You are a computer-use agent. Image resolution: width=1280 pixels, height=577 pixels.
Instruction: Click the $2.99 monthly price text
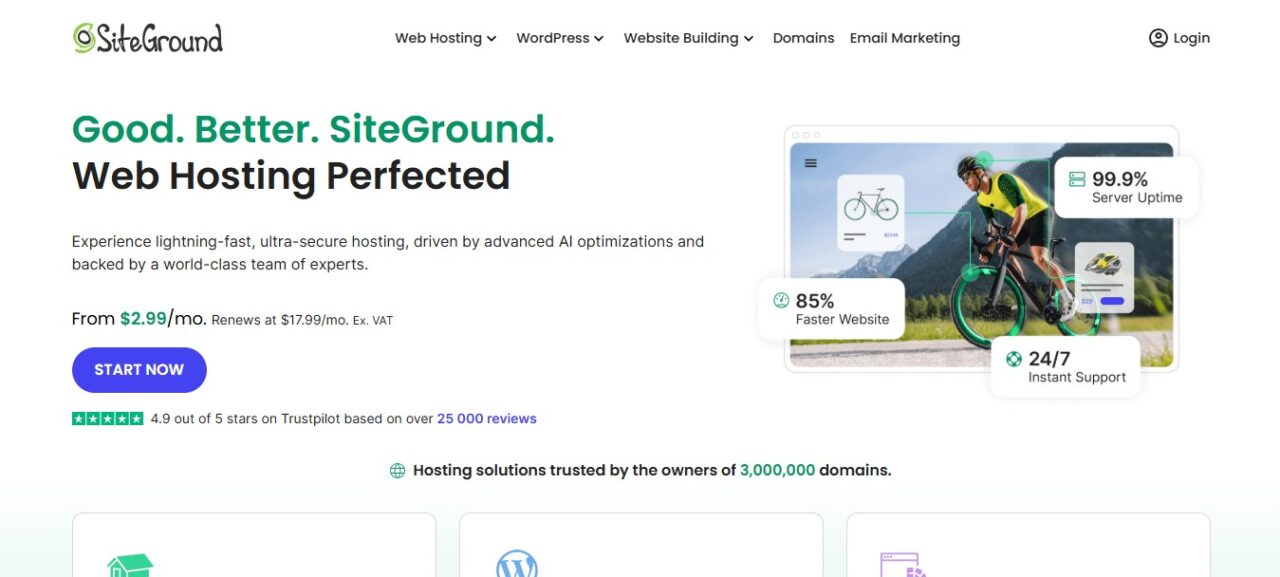(143, 318)
